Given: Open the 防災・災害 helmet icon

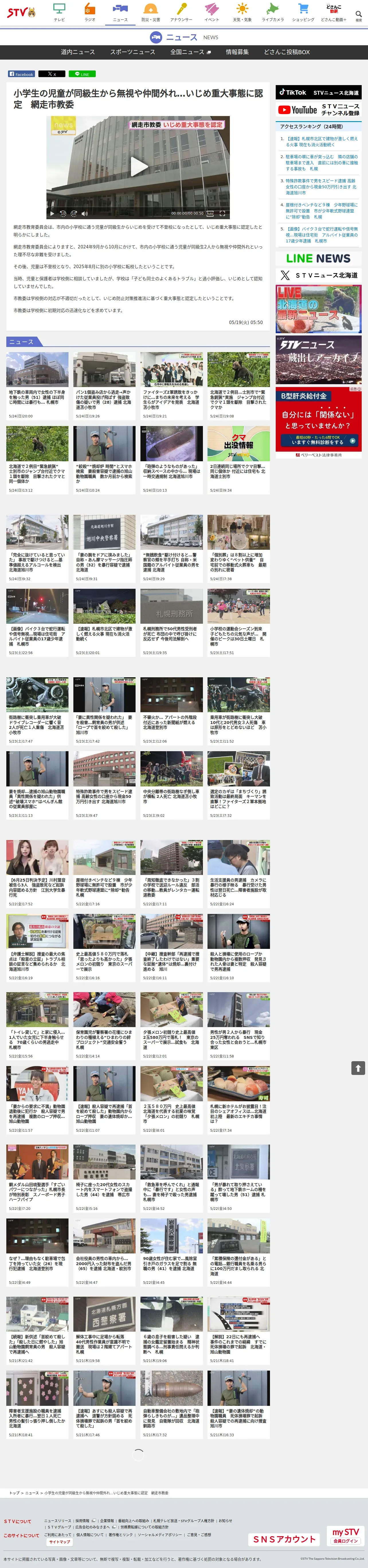Looking at the screenshot, I should click(x=150, y=12).
